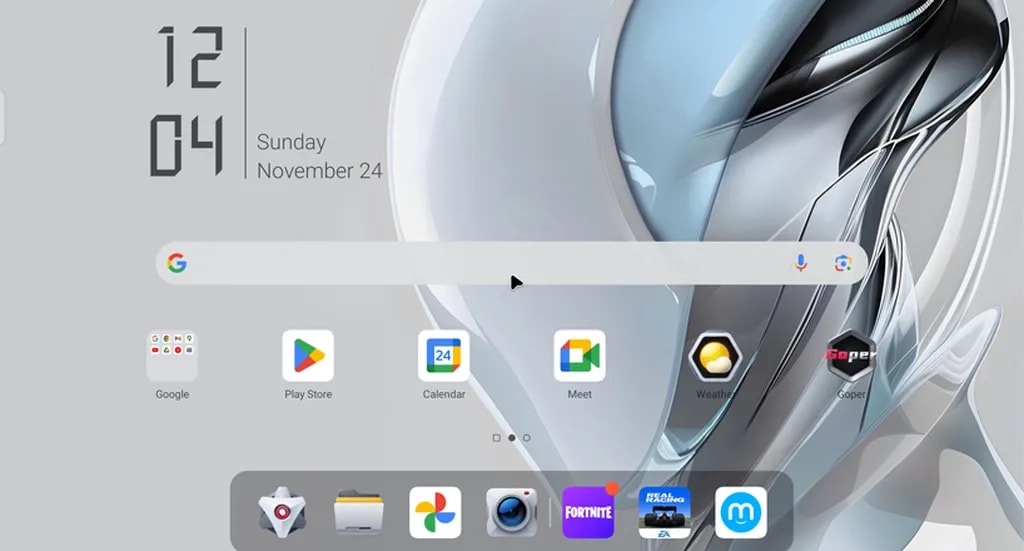Screen dimensions: 1024x551
Task: Open the blue 'm' app in dock
Action: [741, 513]
